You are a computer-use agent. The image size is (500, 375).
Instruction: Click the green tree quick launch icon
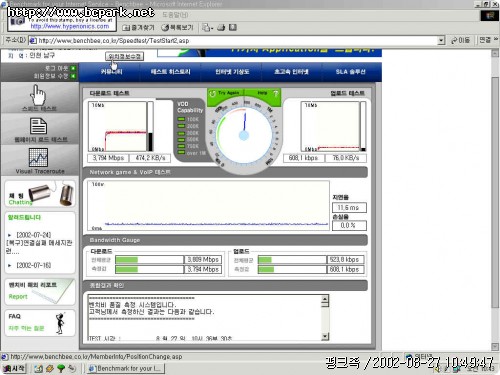[x=61, y=369]
